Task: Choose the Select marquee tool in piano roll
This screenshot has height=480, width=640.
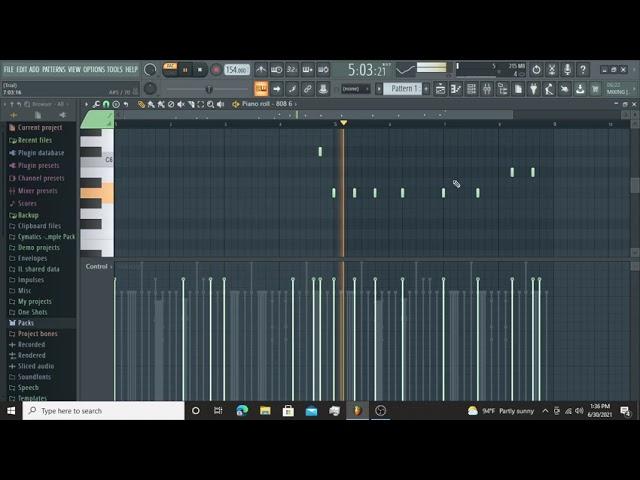Action: 200,104
